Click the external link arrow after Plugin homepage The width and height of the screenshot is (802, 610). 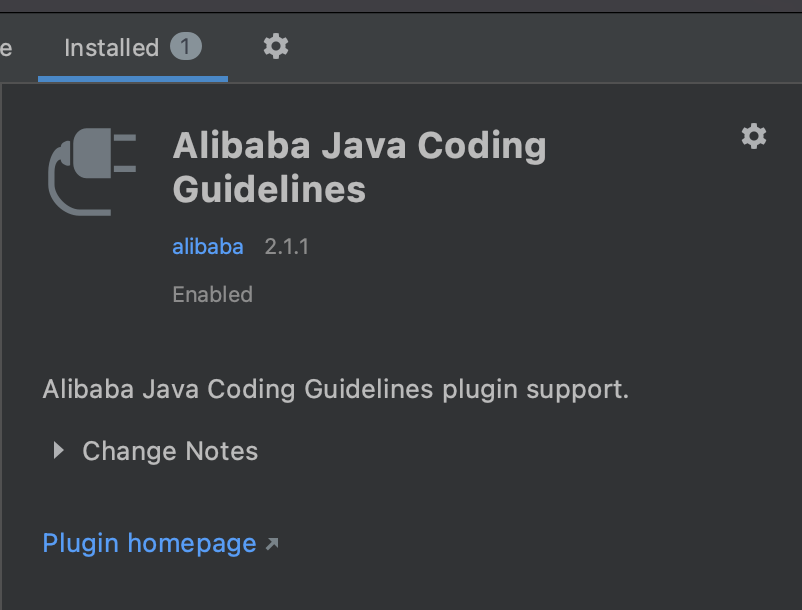[272, 544]
